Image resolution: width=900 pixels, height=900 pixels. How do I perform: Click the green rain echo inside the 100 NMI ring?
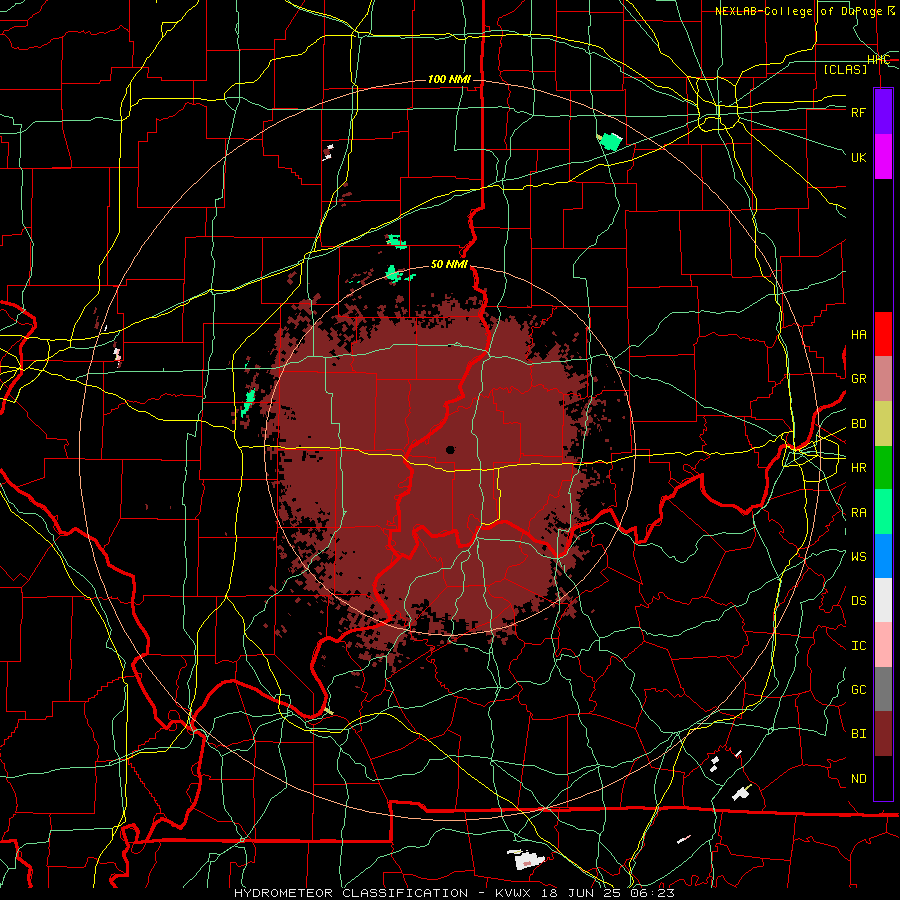(x=610, y=141)
